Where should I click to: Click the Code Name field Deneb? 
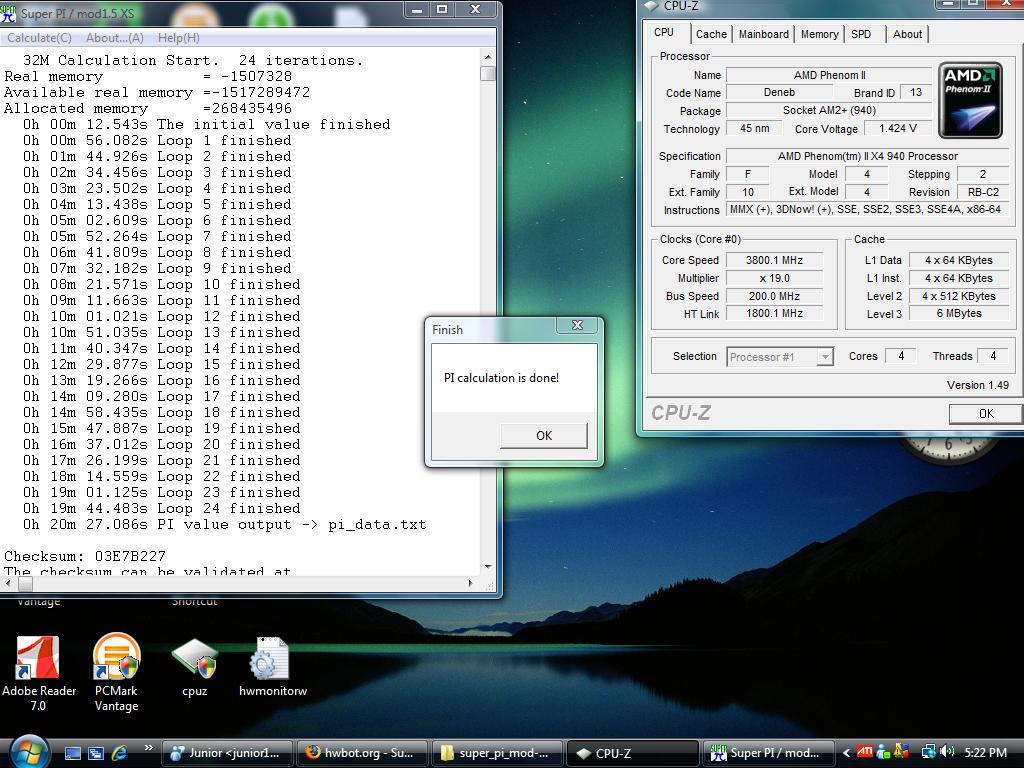779,93
